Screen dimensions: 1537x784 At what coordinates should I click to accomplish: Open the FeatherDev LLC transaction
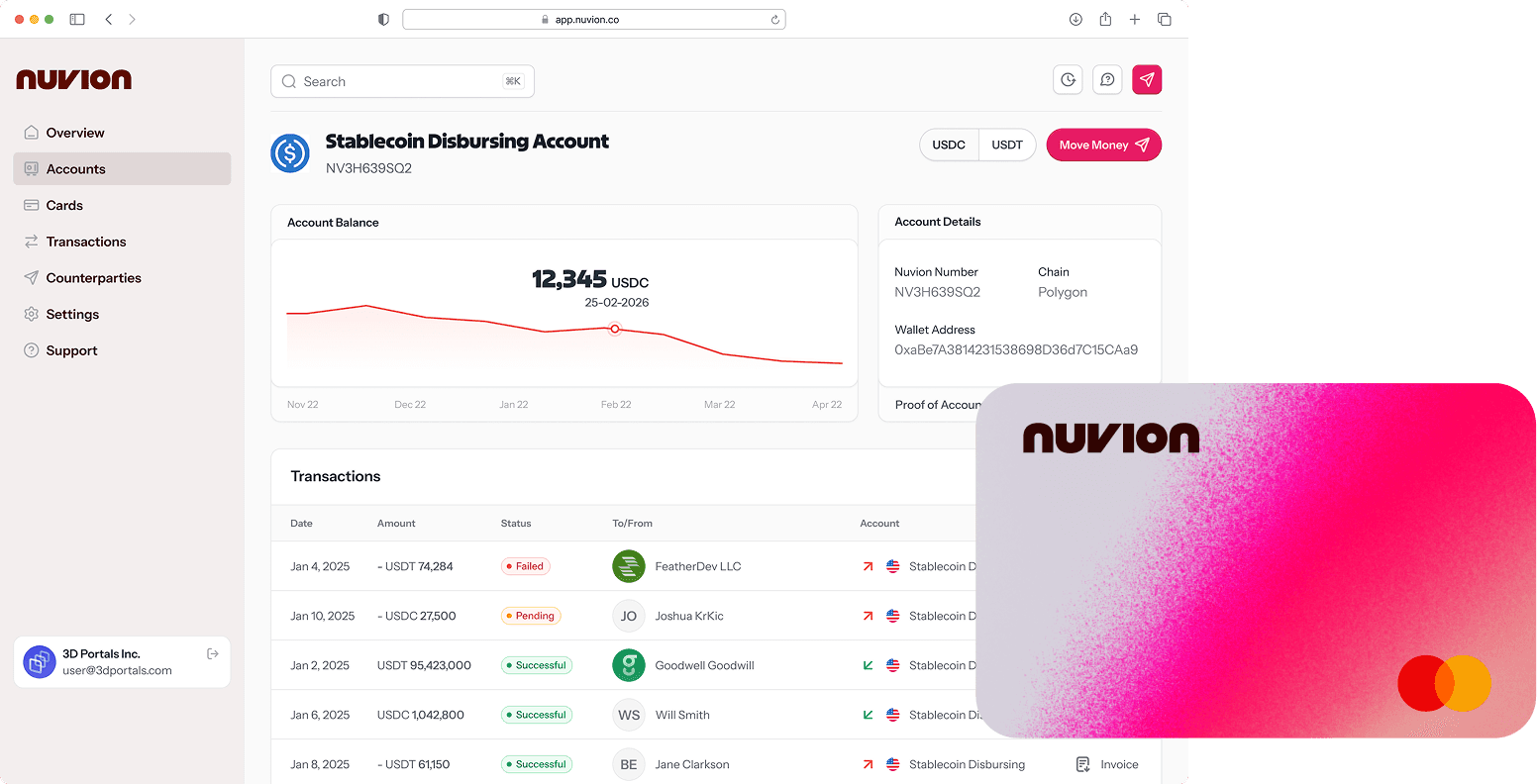click(624, 566)
